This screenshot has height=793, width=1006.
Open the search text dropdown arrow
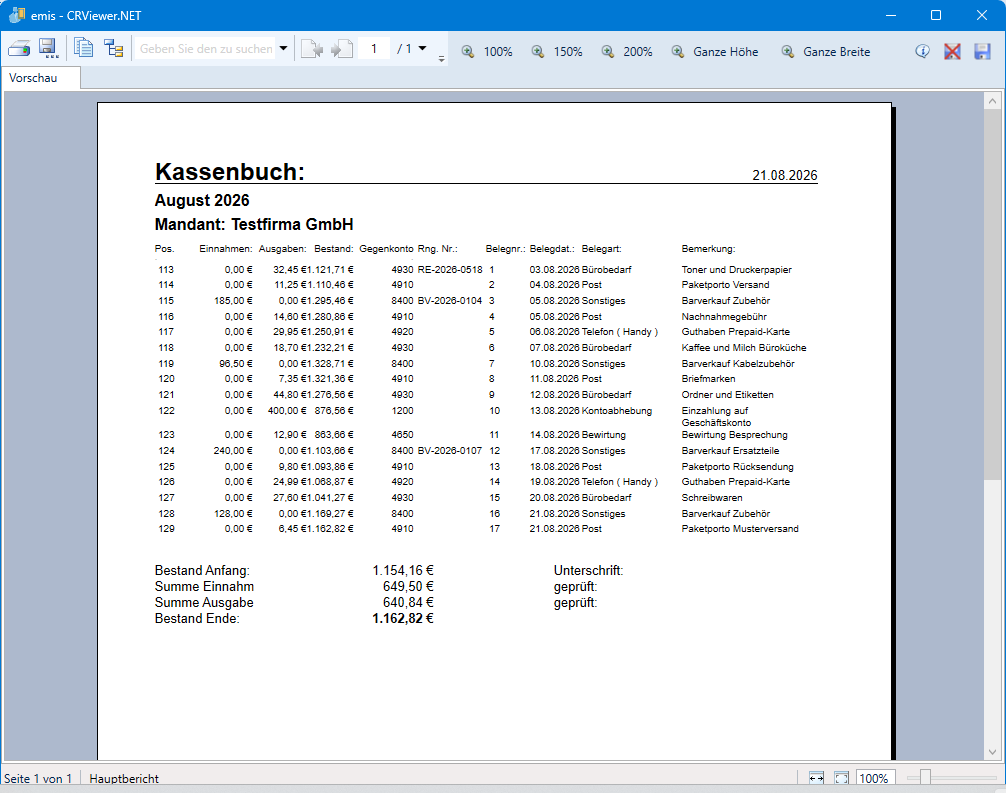coord(283,49)
